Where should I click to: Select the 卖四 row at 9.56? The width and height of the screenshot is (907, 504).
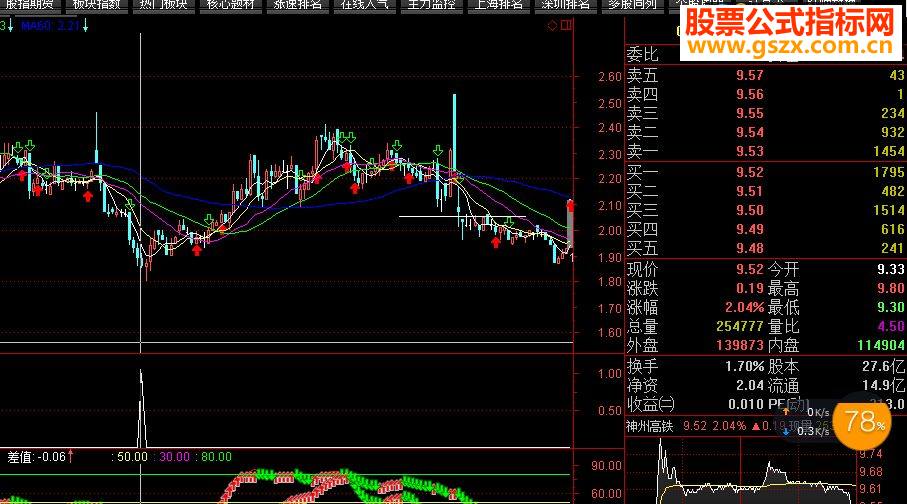click(x=765, y=94)
